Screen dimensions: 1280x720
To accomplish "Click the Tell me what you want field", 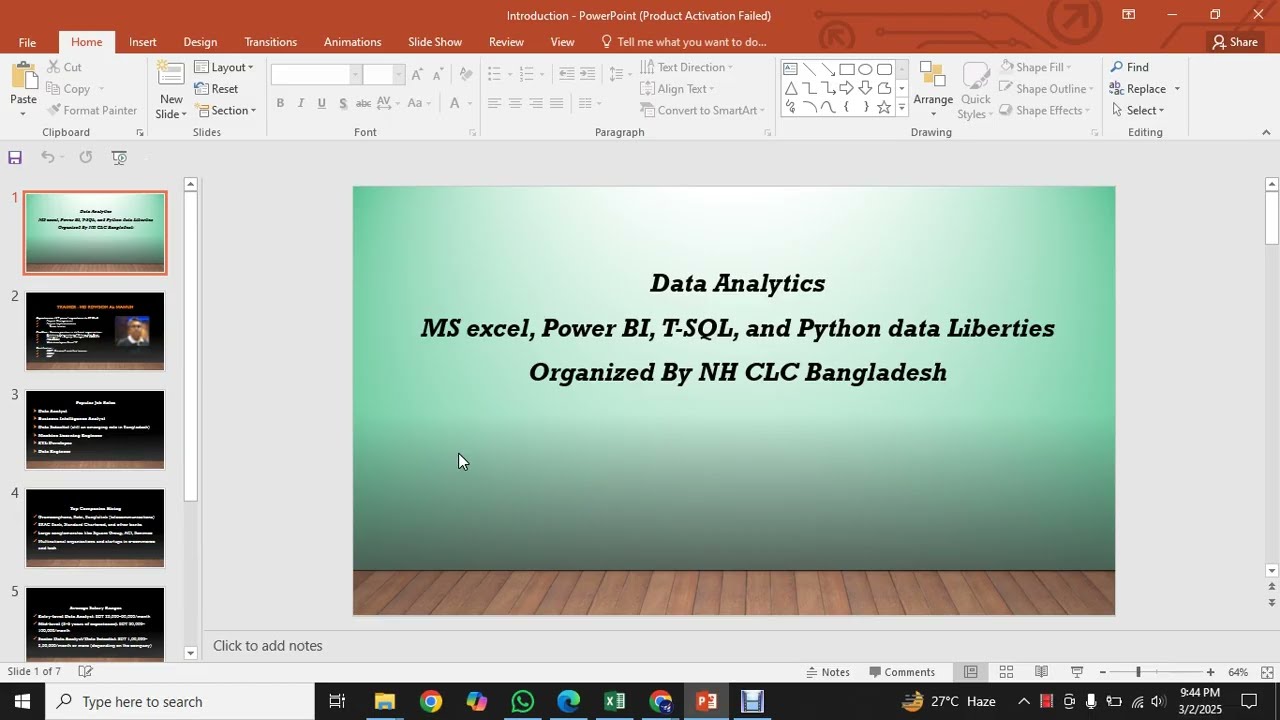I will [x=683, y=42].
